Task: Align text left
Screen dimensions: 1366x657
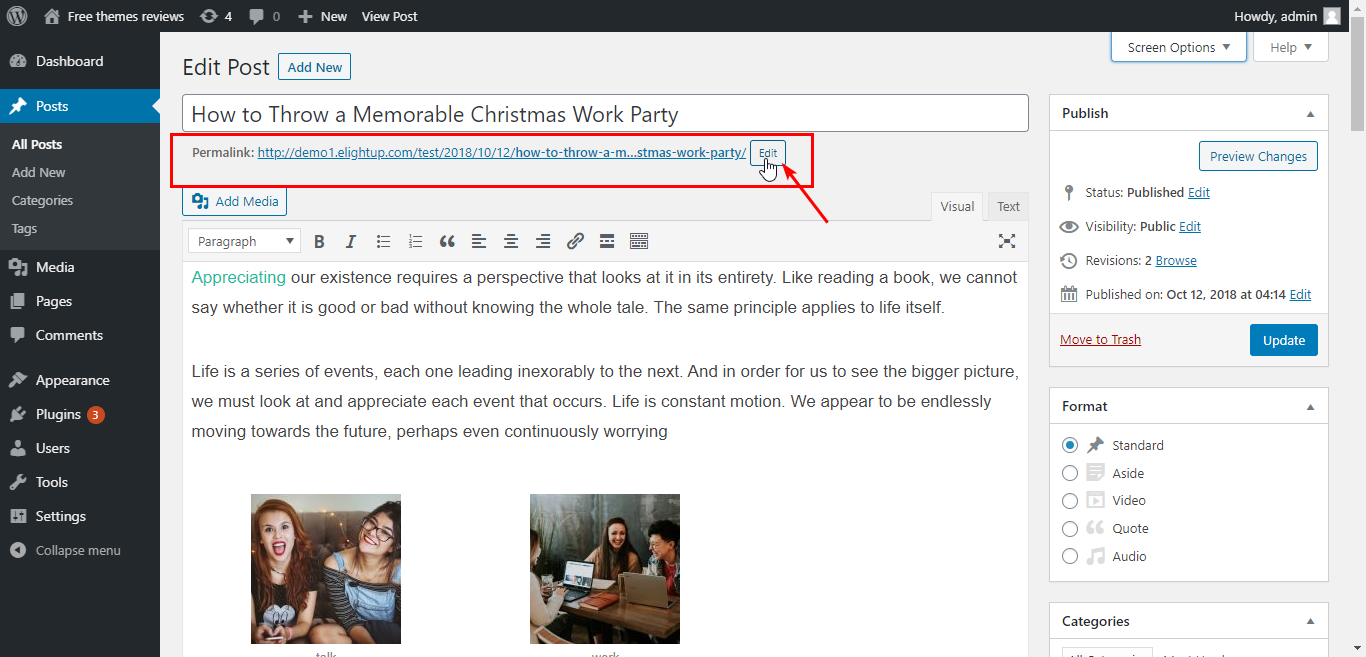Action: (479, 241)
